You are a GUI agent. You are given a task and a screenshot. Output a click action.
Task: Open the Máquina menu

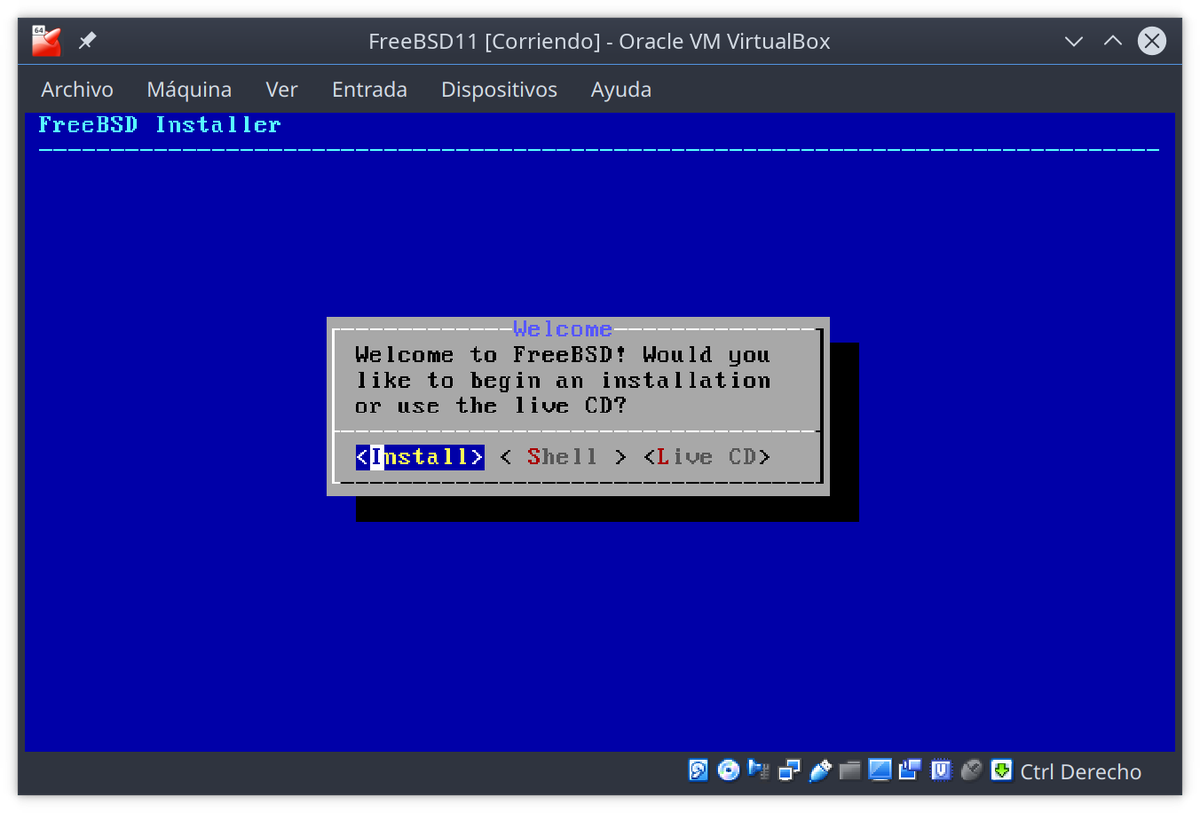coord(189,89)
